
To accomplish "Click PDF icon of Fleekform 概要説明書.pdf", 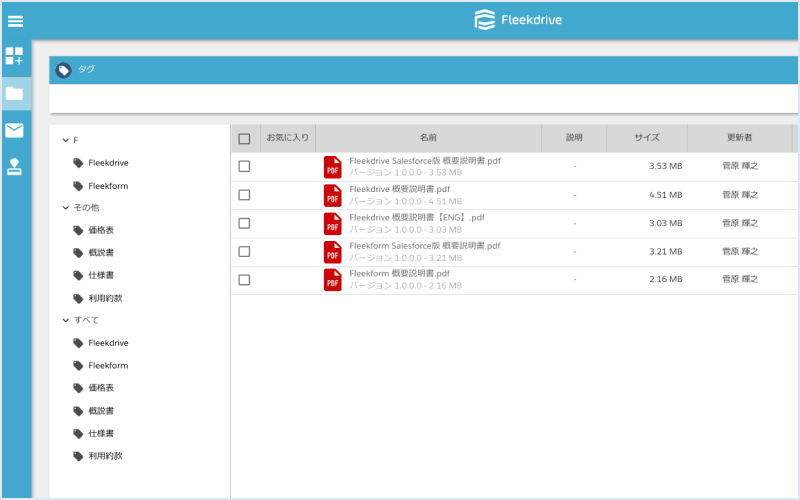I will [333, 280].
